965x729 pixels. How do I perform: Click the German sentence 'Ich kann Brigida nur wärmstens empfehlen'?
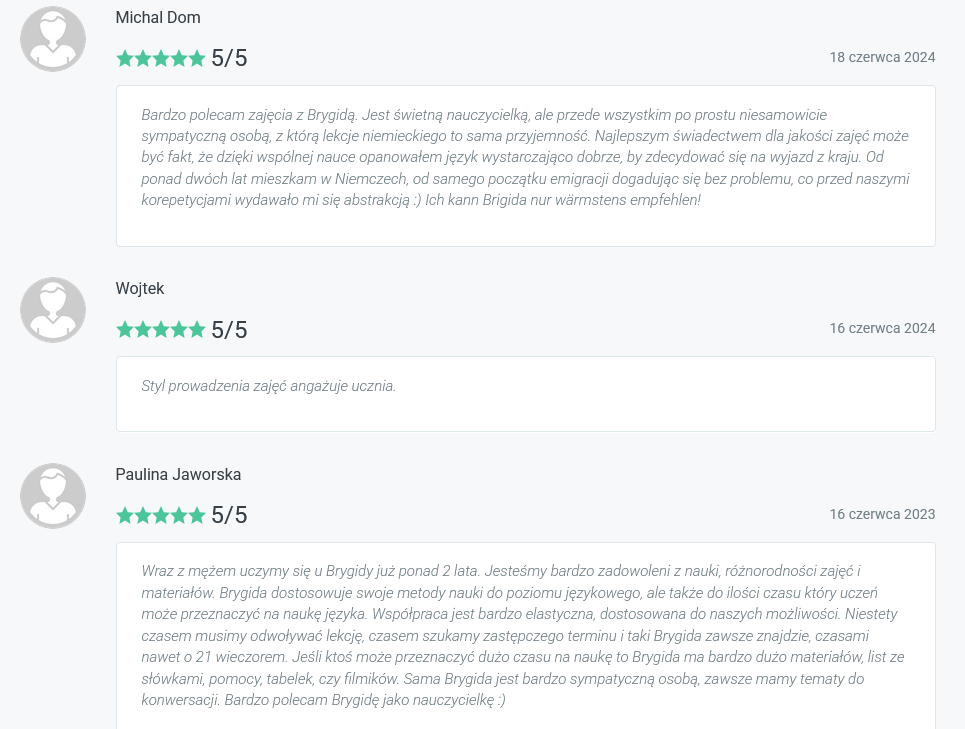coord(563,200)
